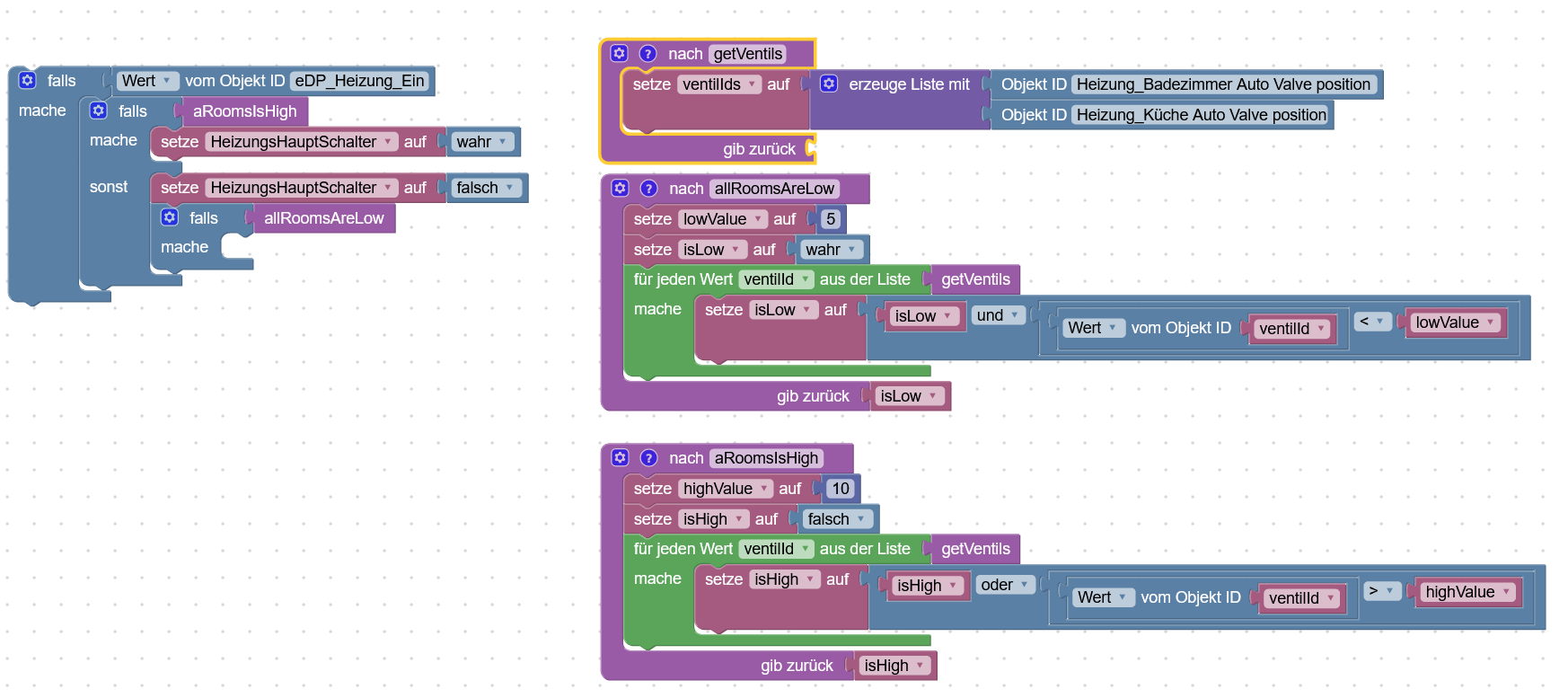
Task: Open the und logic operator dropdown
Action: 998,315
